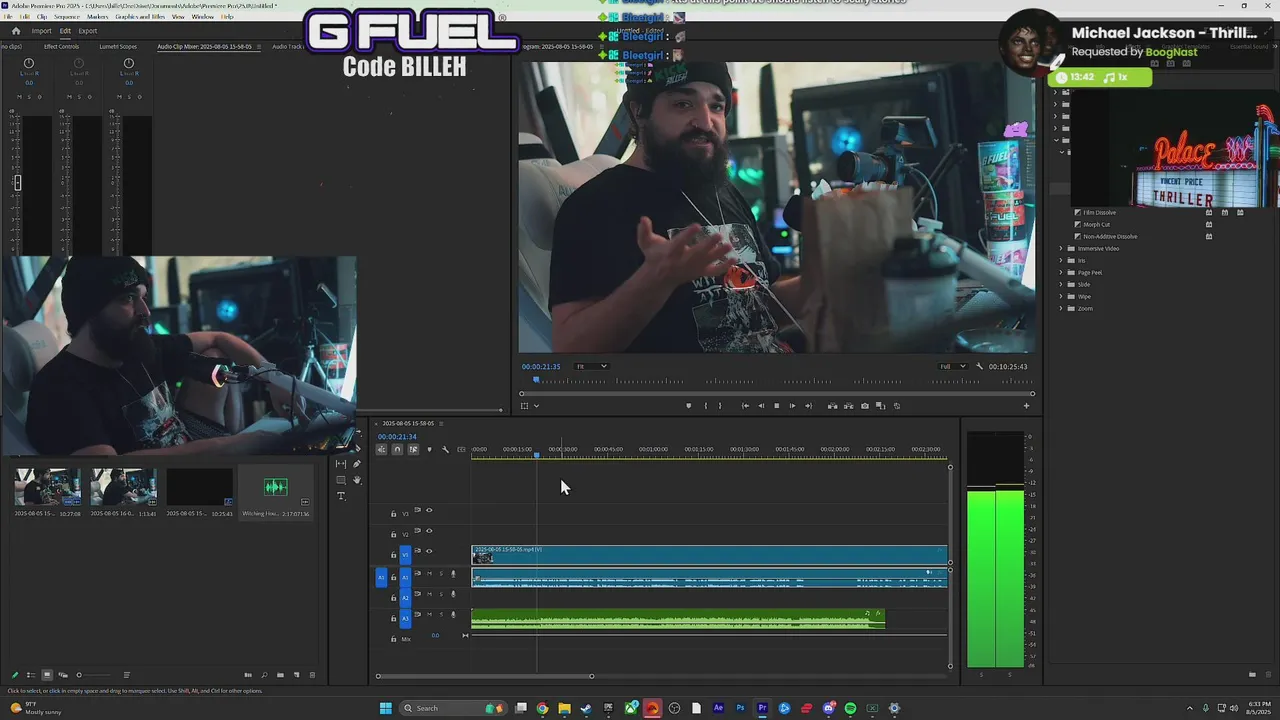The image size is (1280, 720).
Task: Step forward one frame
Action: [x=792, y=406]
